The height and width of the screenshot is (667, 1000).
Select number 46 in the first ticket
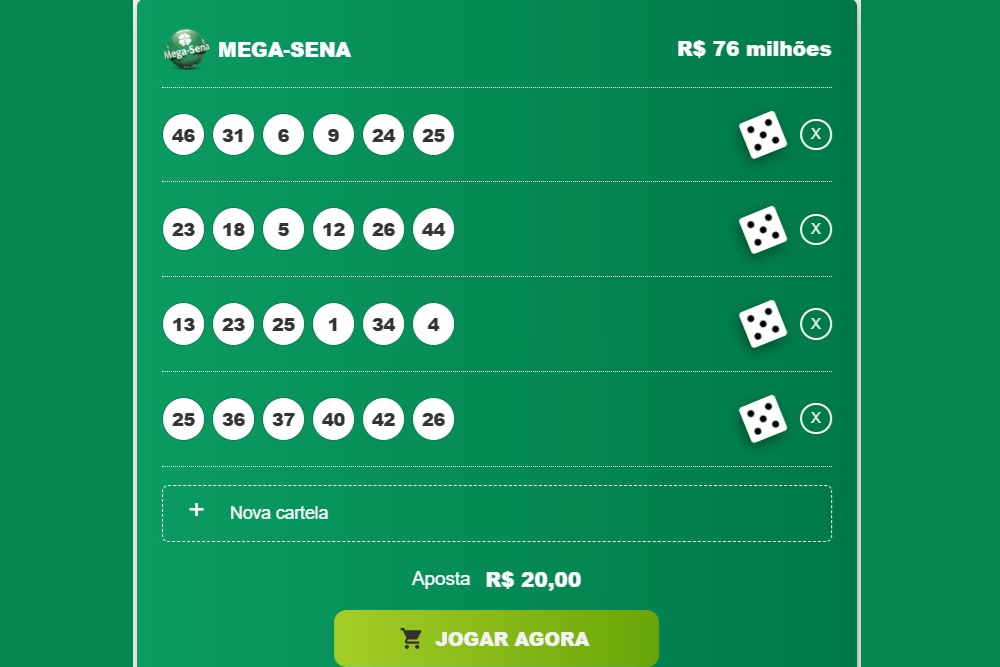coord(184,135)
